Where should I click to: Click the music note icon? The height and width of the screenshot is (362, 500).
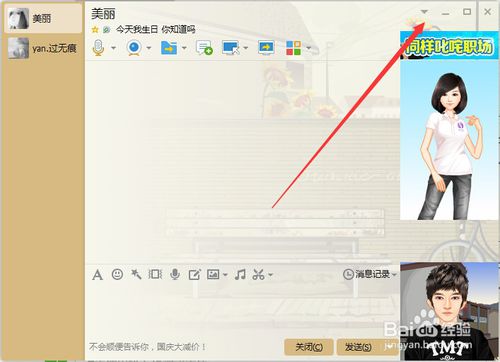[240, 274]
